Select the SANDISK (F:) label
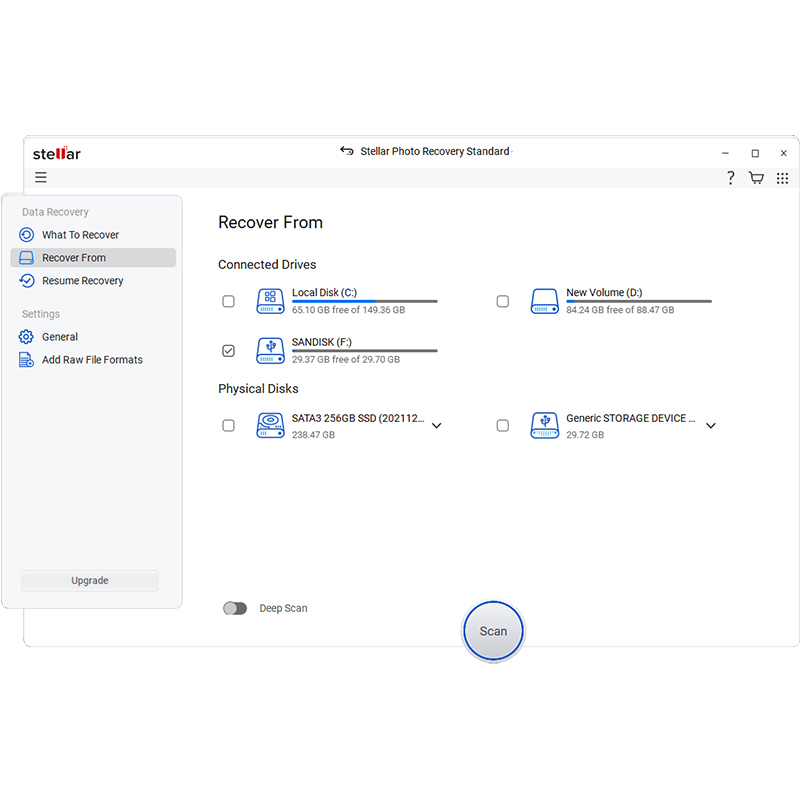The image size is (800, 800). (322, 342)
